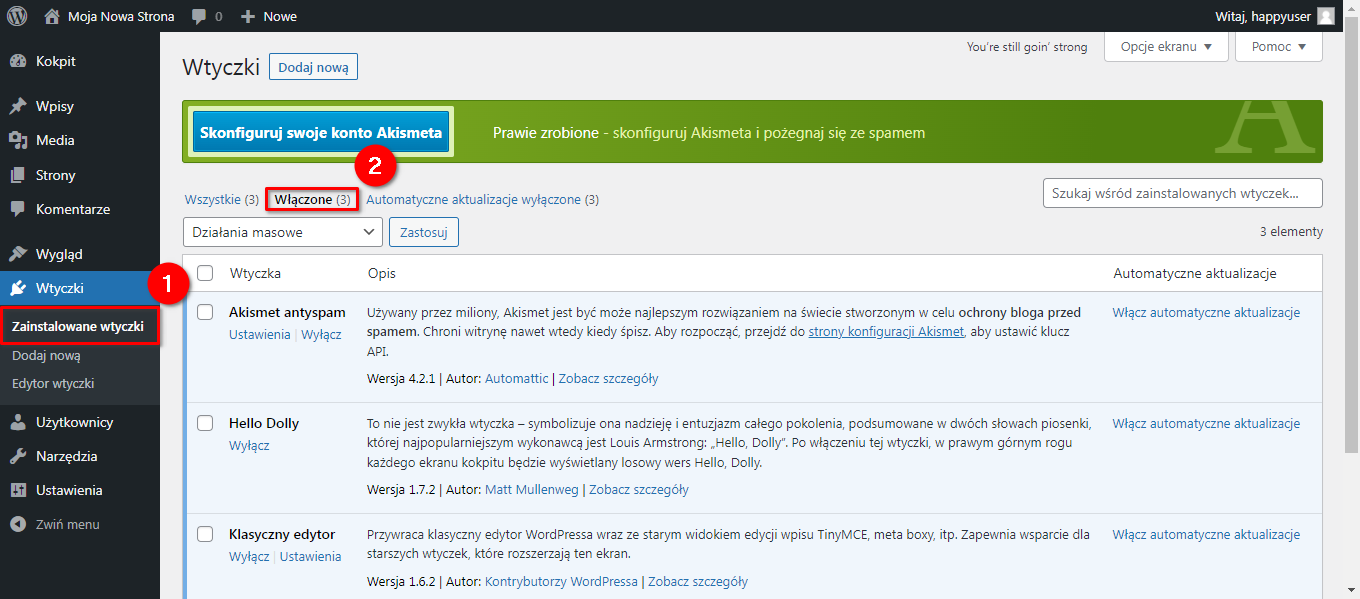
Task: Go to Komentarze in the sidebar
Action: (x=80, y=209)
